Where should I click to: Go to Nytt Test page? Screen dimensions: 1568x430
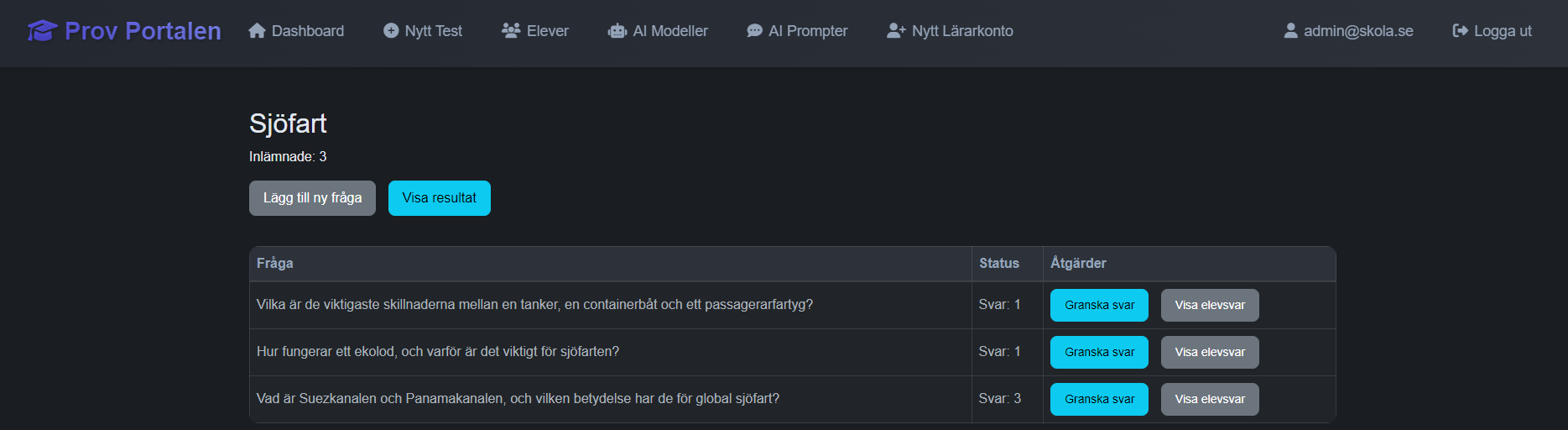click(423, 31)
